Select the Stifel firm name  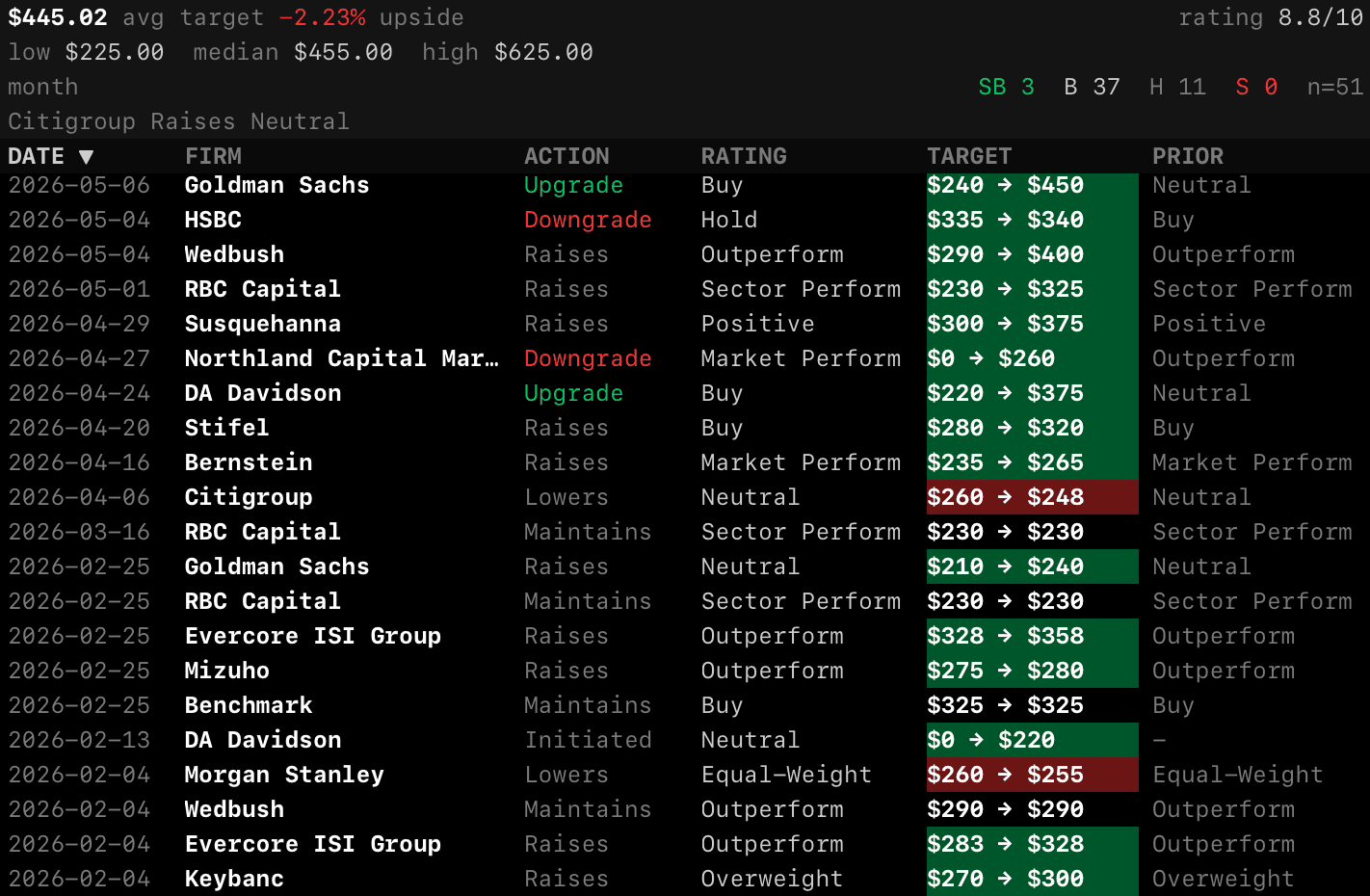[x=227, y=428]
